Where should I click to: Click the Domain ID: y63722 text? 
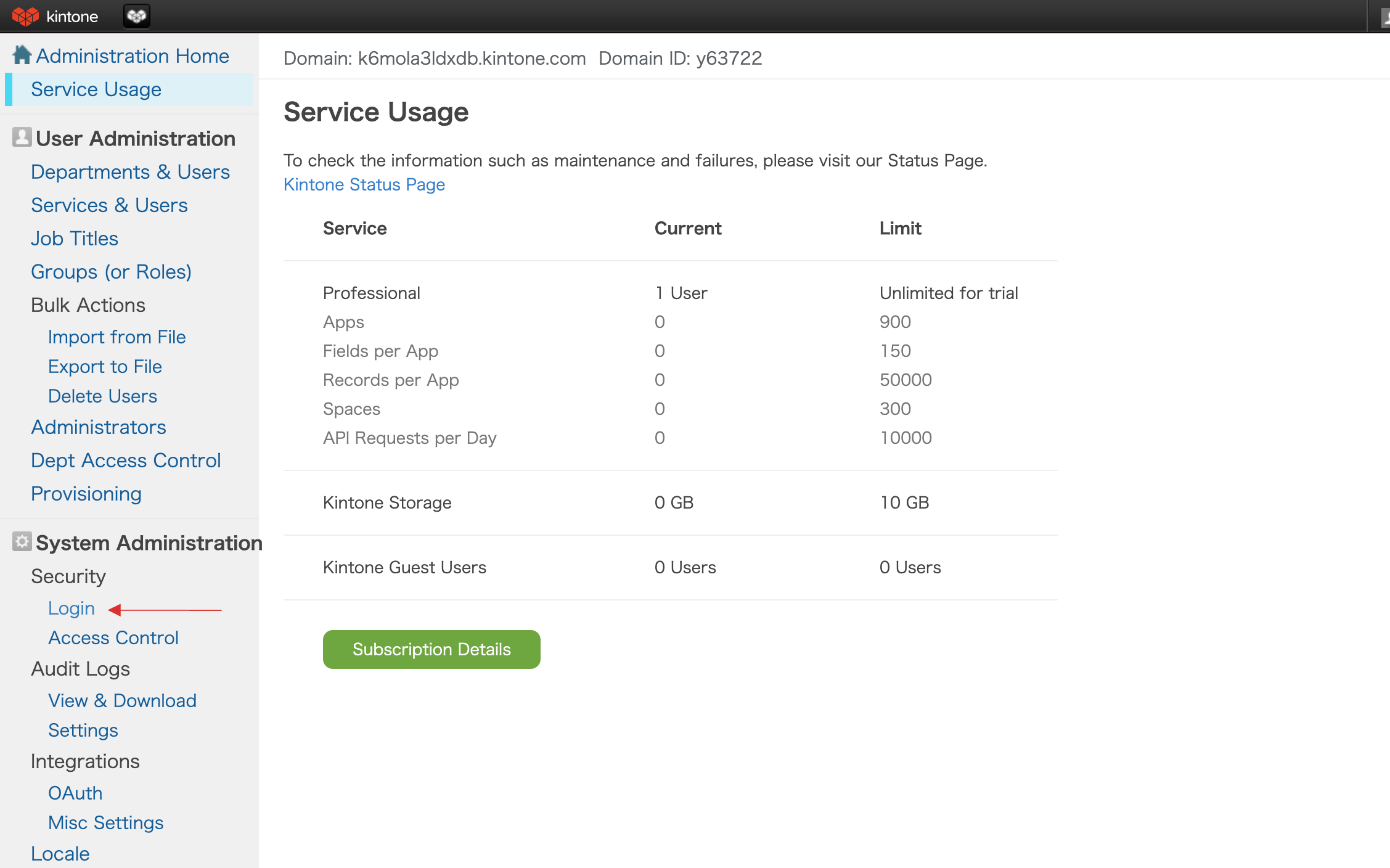pyautogui.click(x=681, y=58)
